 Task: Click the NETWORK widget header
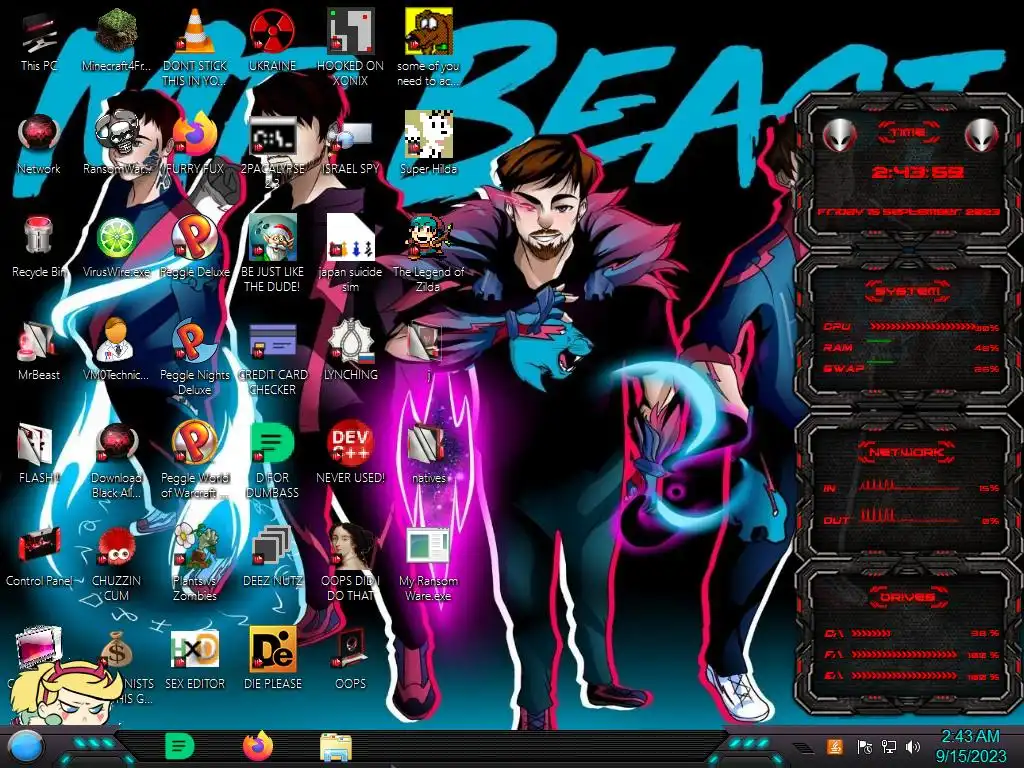(908, 451)
